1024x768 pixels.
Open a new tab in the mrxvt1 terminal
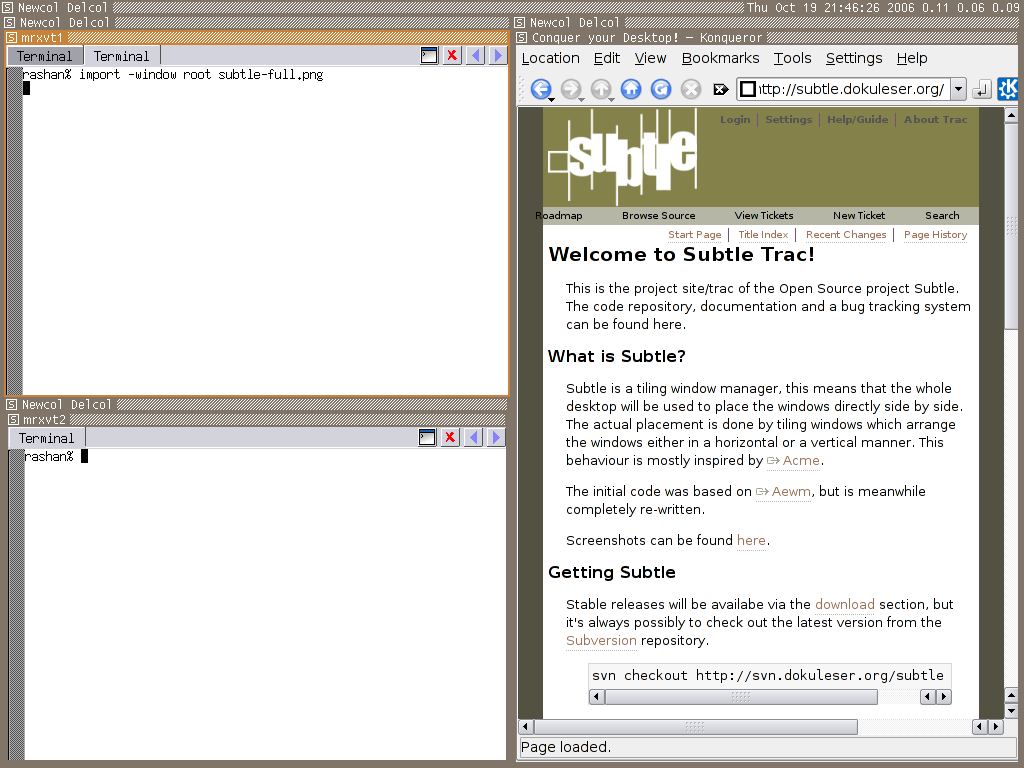(429, 56)
